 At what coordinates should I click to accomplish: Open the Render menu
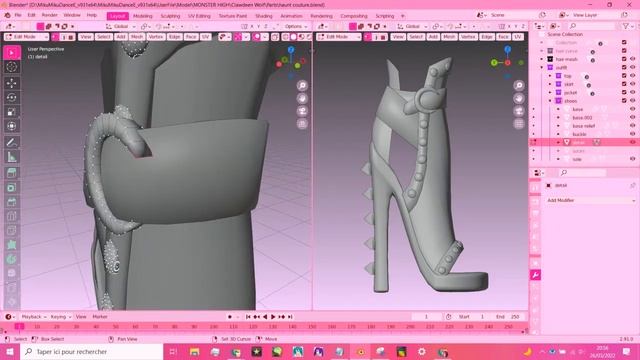click(49, 15)
